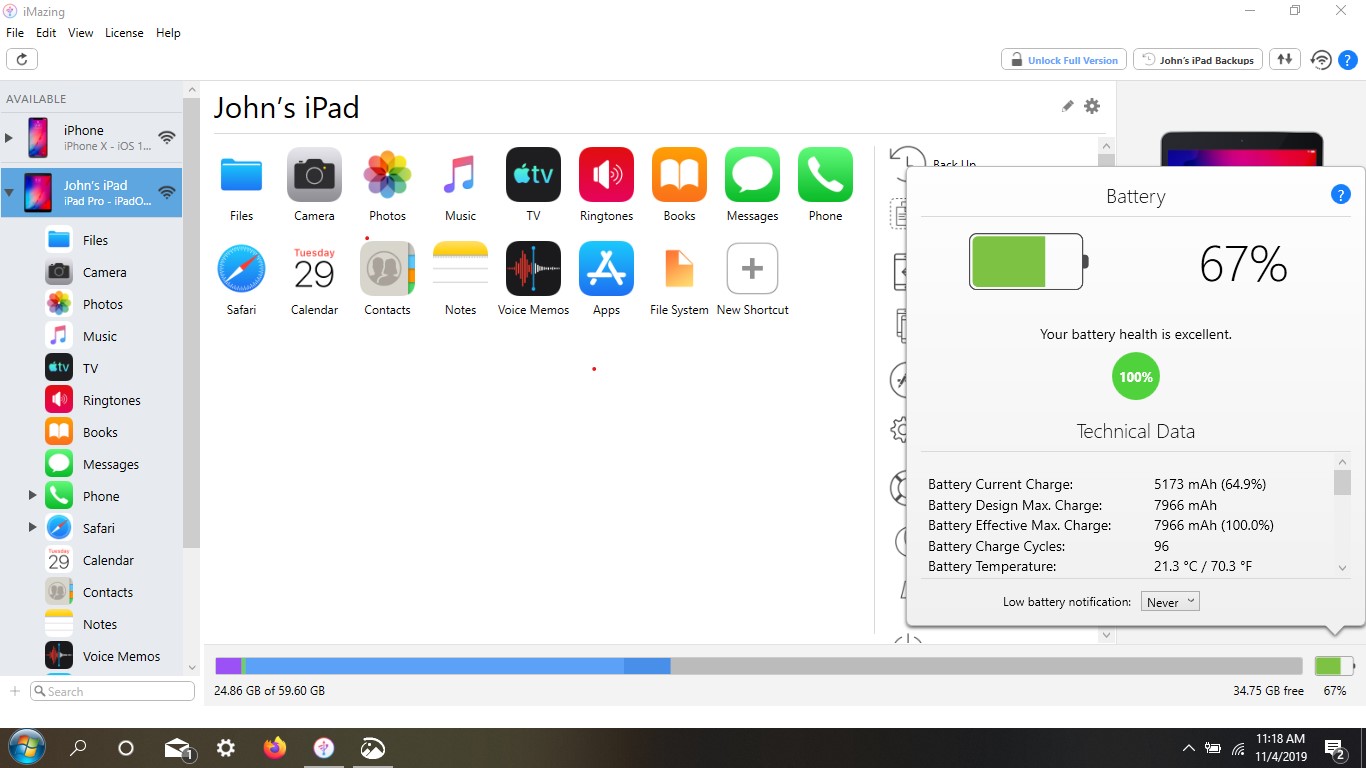This screenshot has width=1366, height=768.
Task: Open the Wi-Fi connection icon in toolbar
Action: point(1321,60)
